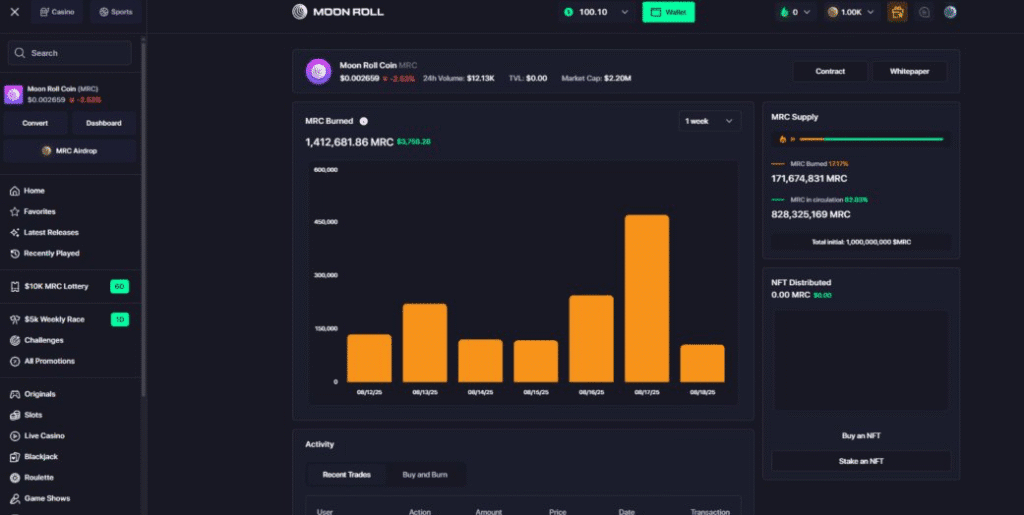Open the Roulette games category

coord(39,477)
